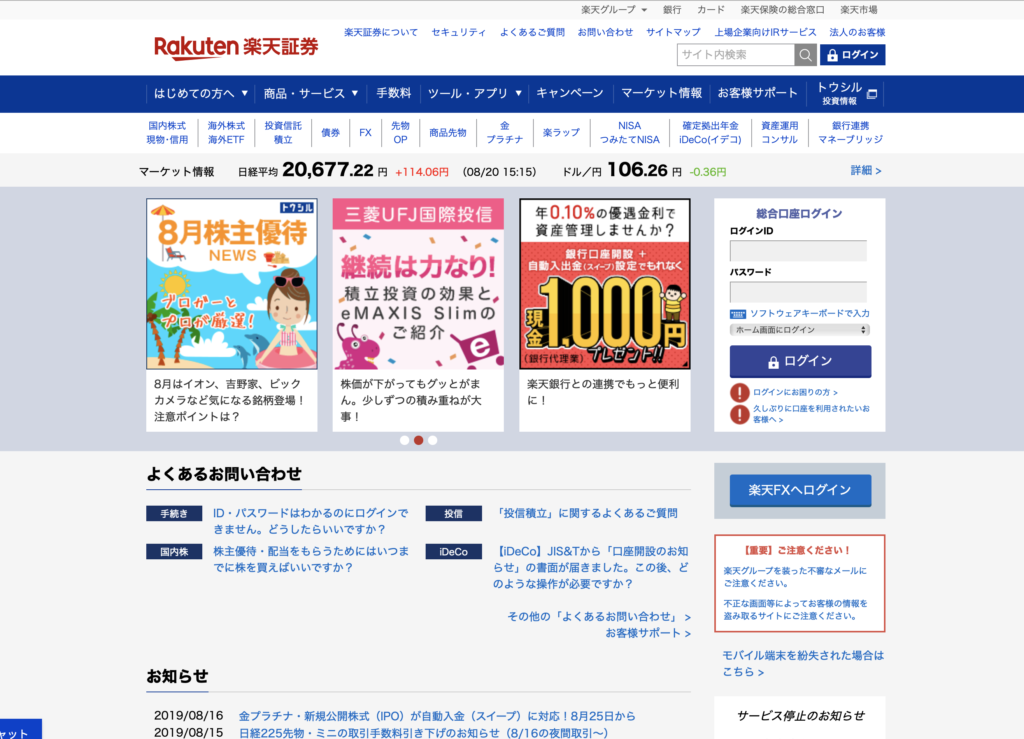Image resolution: width=1024 pixels, height=739 pixels.
Task: Go to 国内株式 現物・信用 category
Action: 167,133
